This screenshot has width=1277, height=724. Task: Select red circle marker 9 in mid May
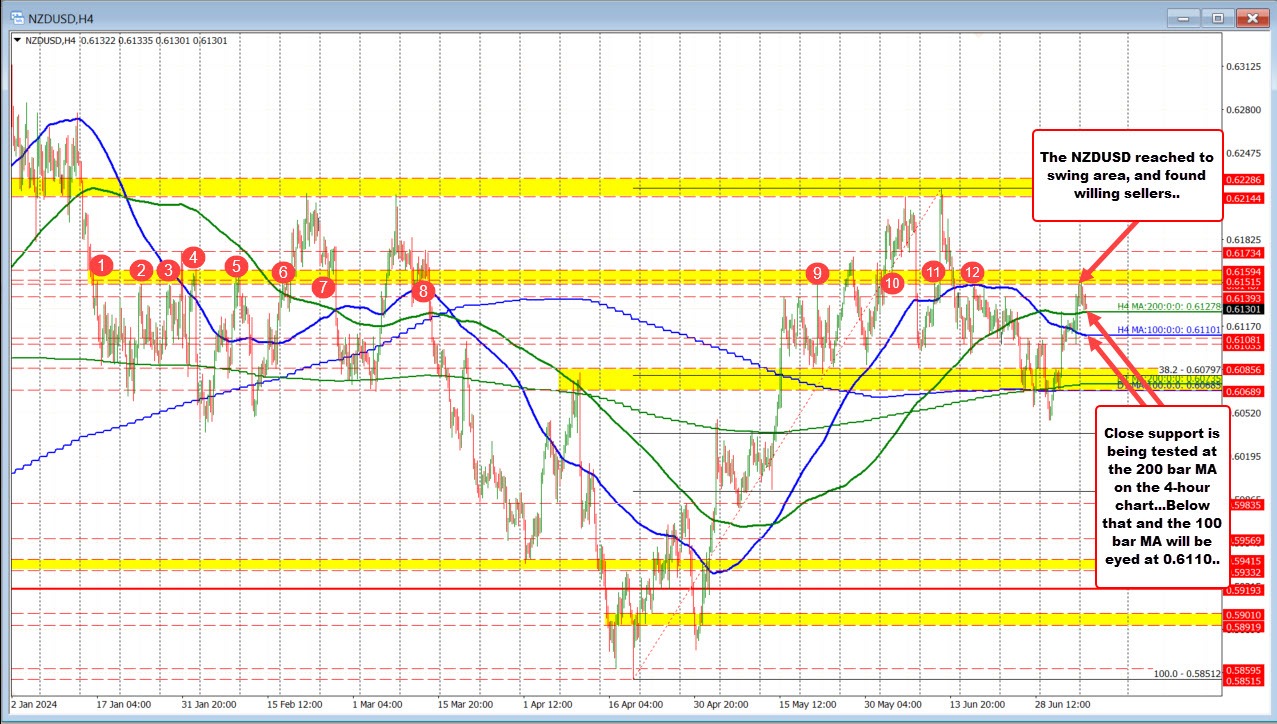(819, 273)
